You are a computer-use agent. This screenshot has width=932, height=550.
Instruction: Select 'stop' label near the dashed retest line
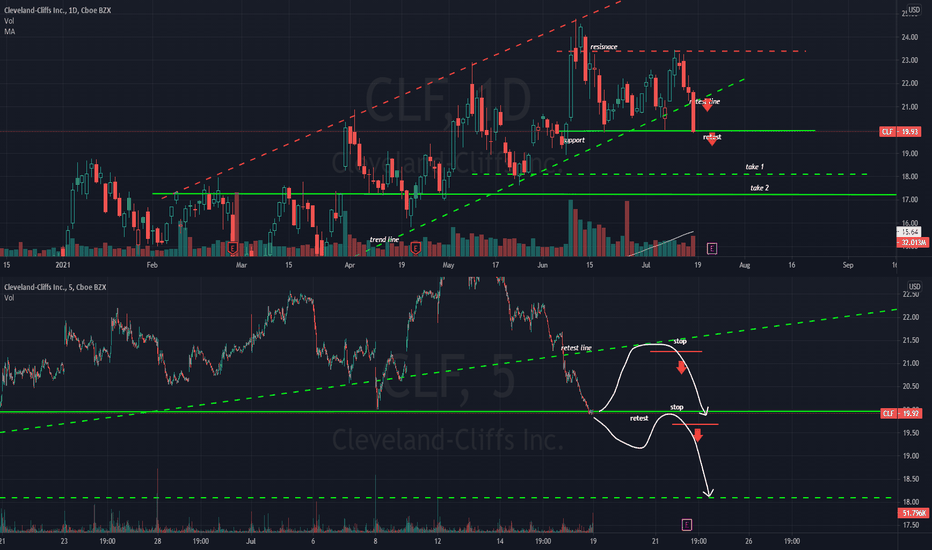(x=680, y=341)
